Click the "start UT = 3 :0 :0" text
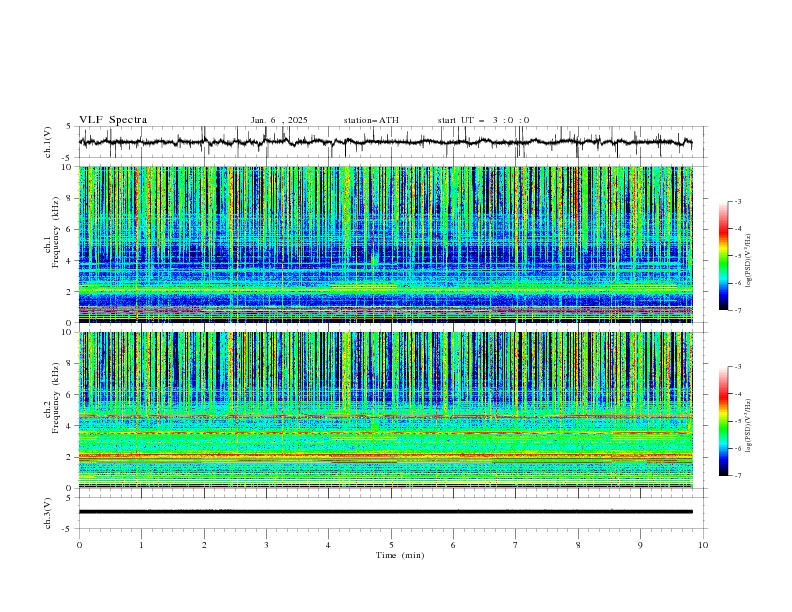The image size is (792, 612). tap(483, 120)
